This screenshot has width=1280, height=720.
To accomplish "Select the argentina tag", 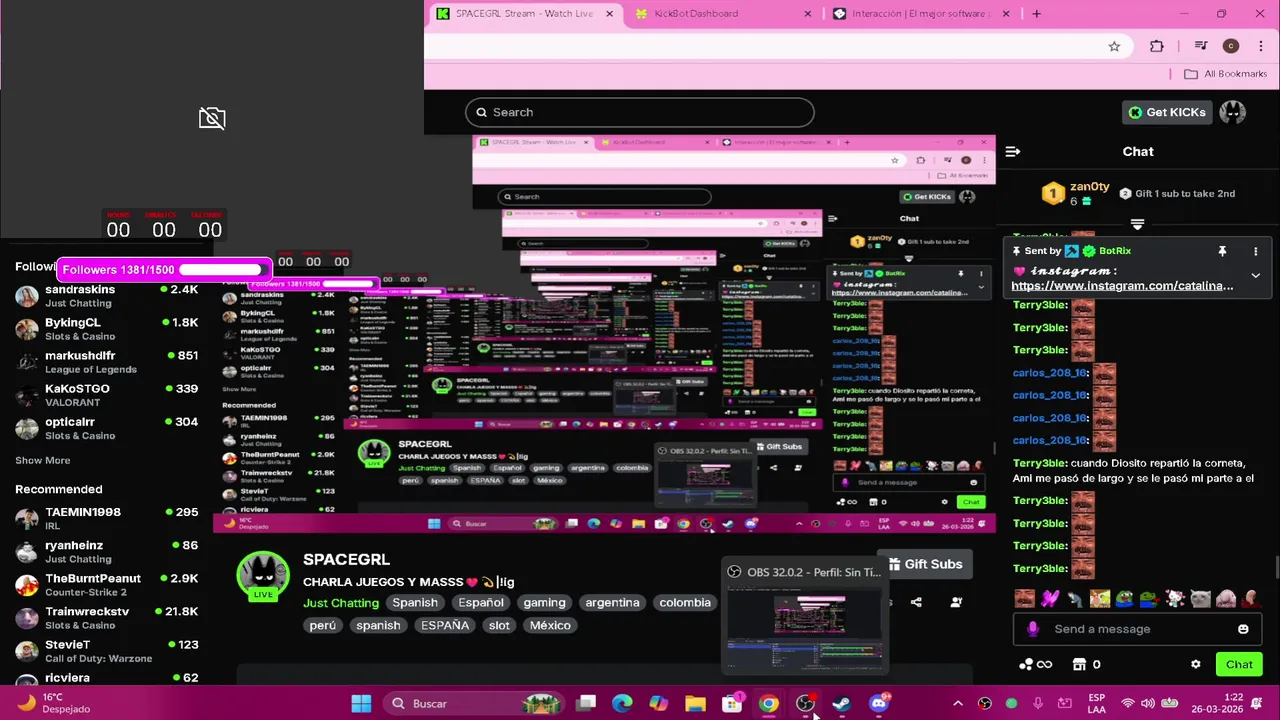I will click(x=612, y=603).
